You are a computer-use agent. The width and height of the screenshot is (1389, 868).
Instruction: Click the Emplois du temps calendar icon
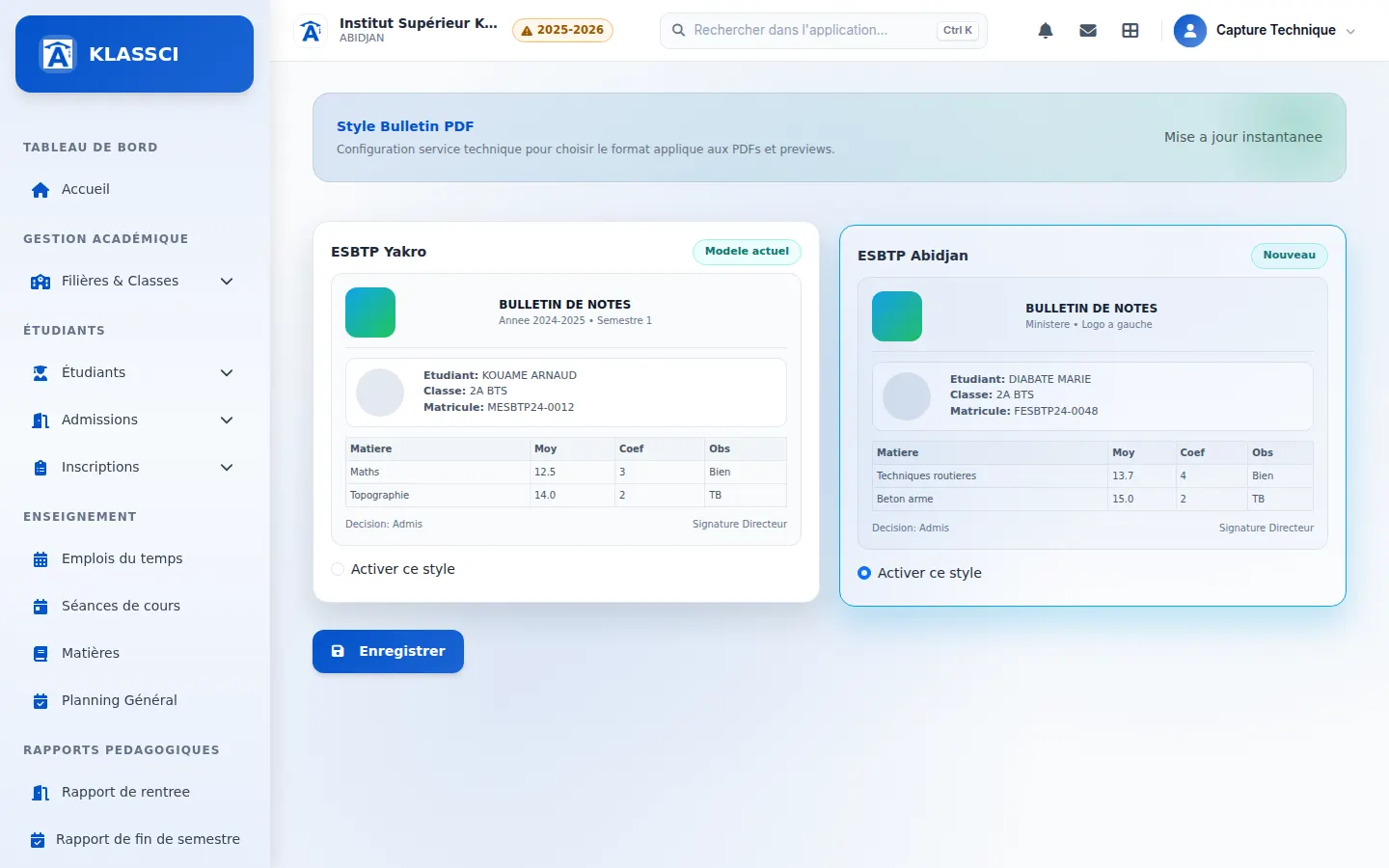click(x=41, y=559)
